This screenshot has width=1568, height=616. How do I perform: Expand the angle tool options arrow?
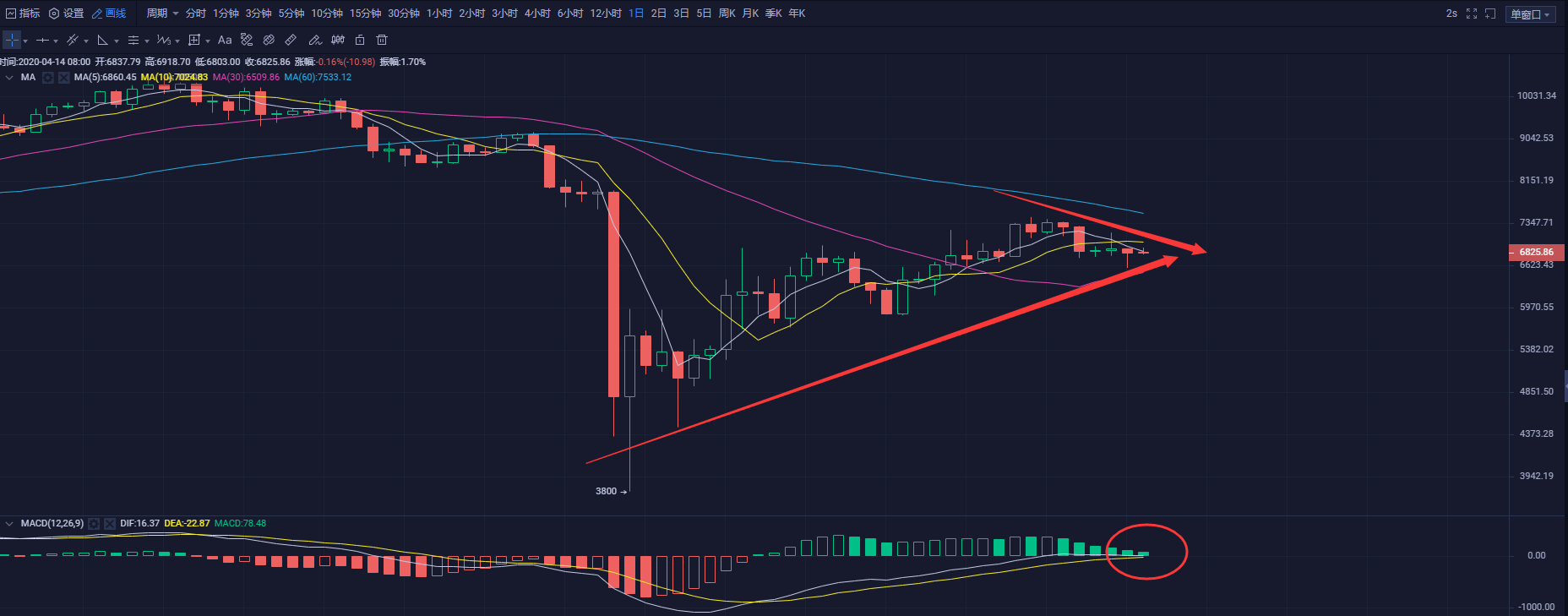pos(117,41)
